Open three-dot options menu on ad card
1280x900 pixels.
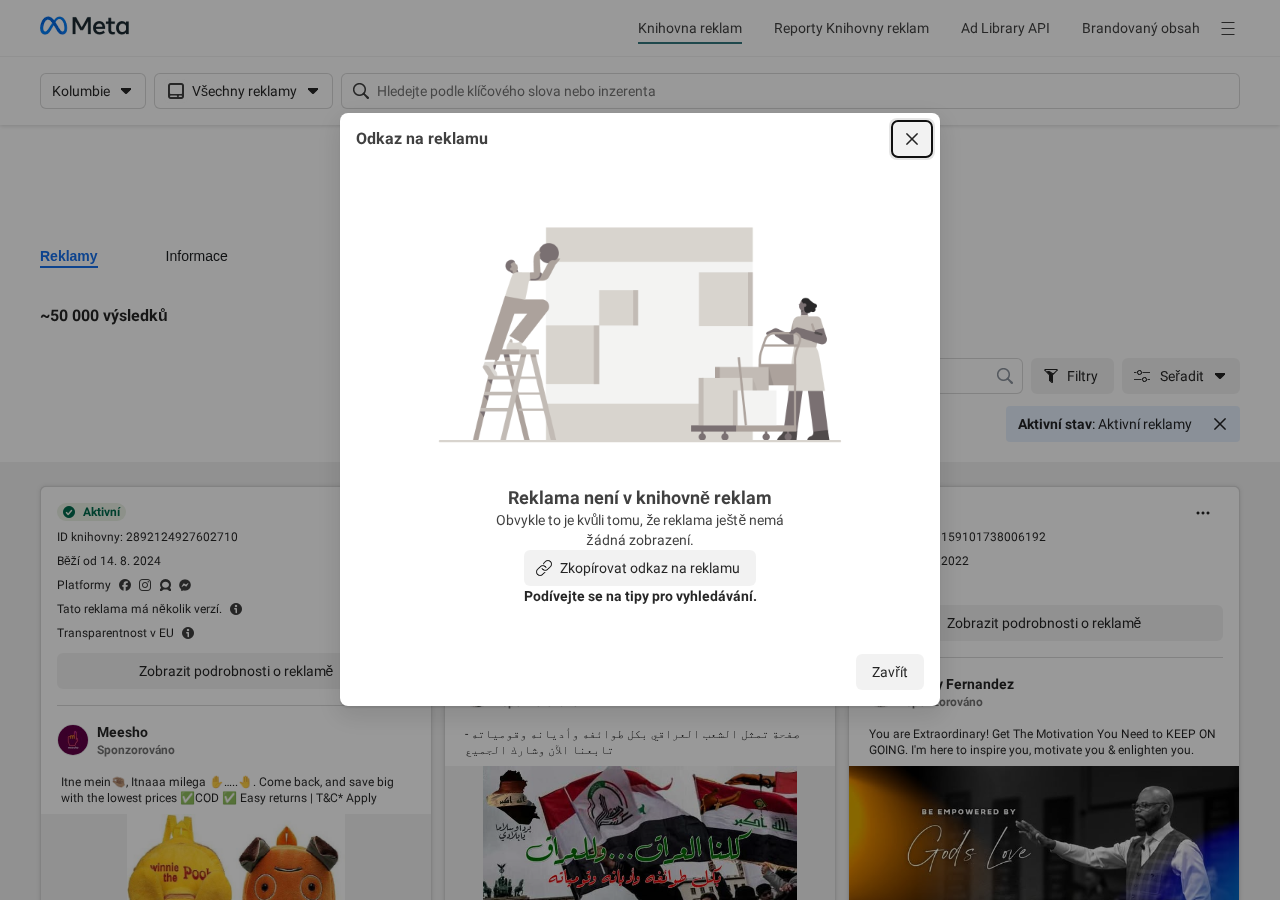1202,513
